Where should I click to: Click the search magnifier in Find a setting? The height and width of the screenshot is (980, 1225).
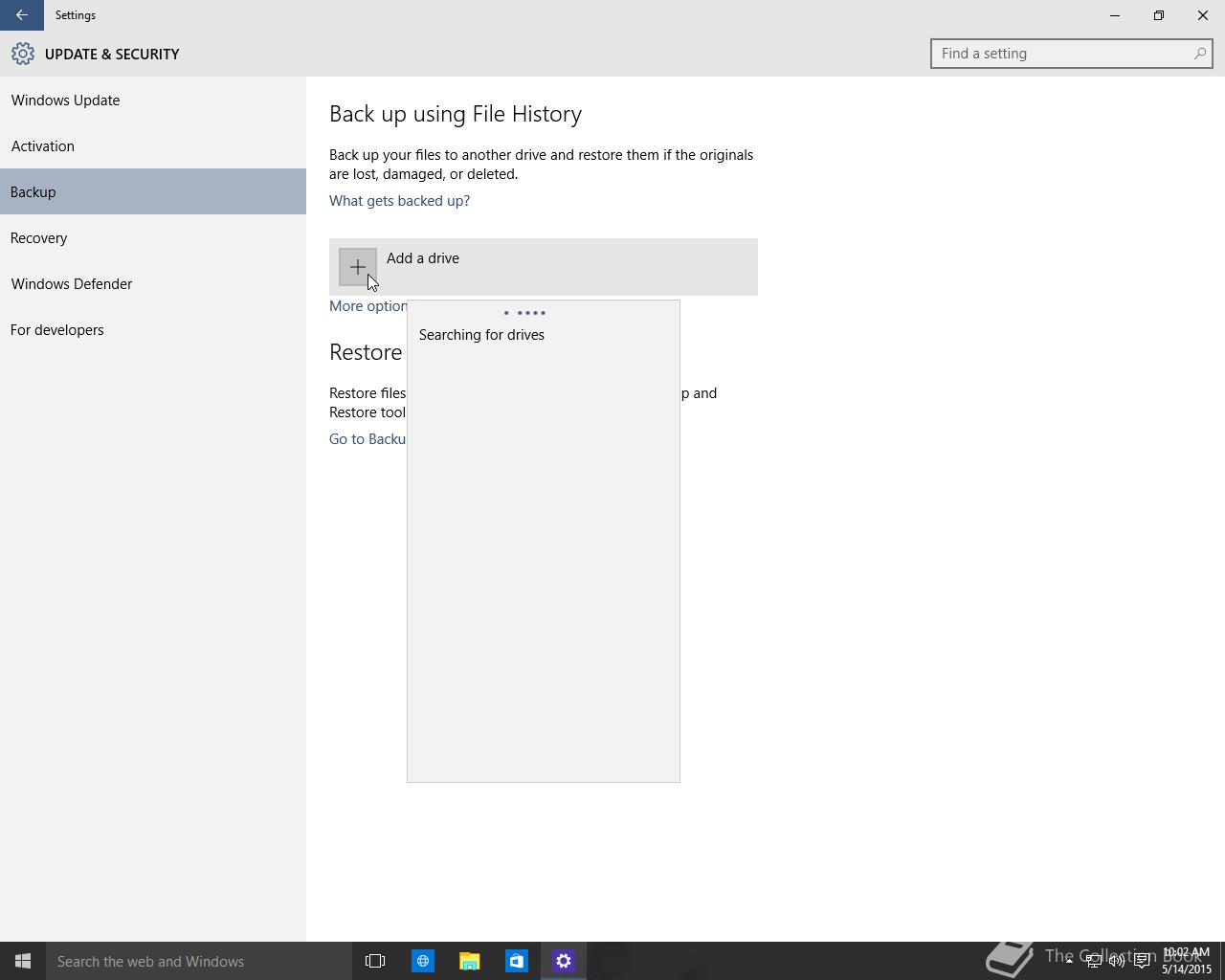[x=1199, y=54]
